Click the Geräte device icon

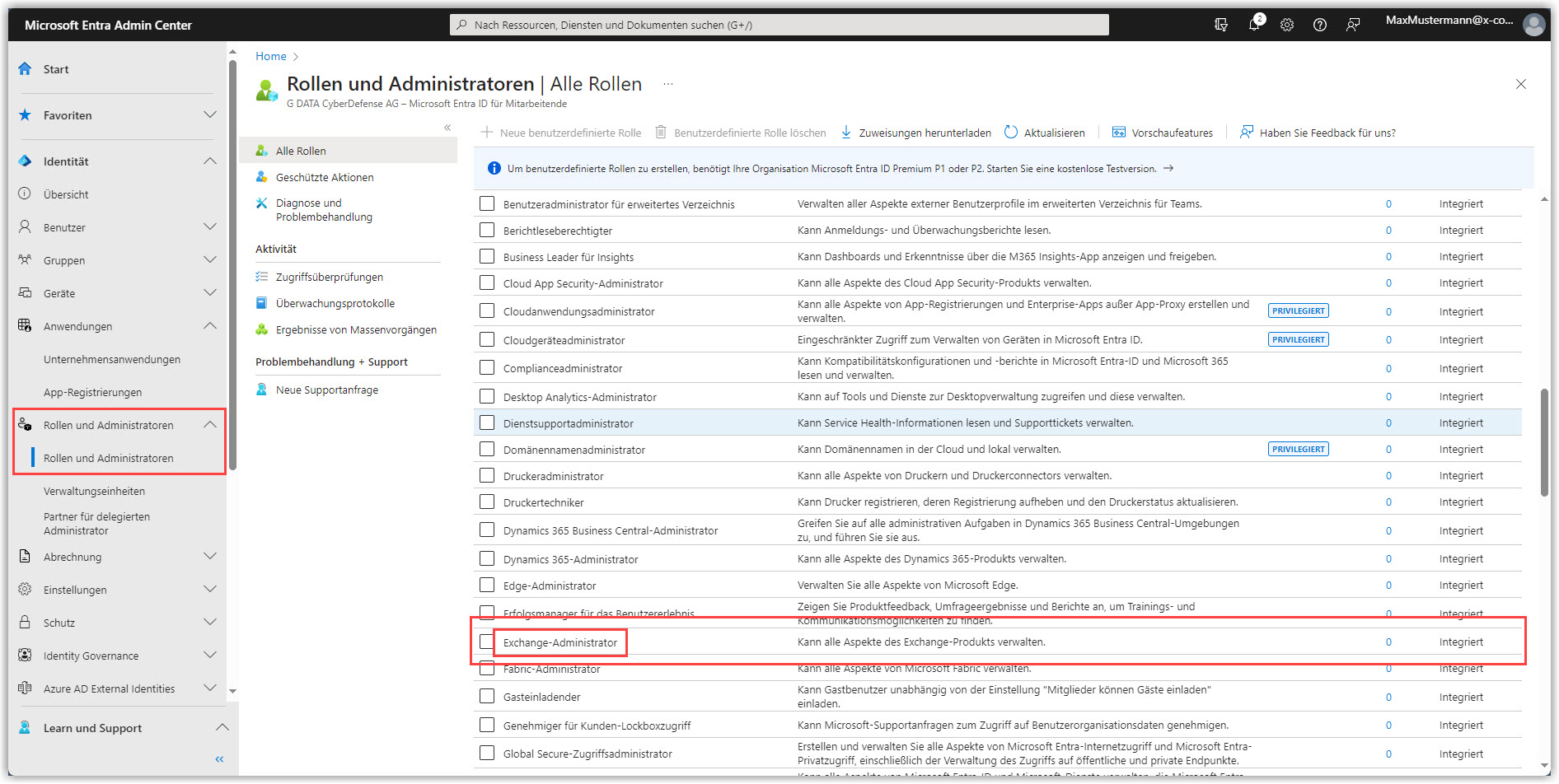(x=25, y=292)
